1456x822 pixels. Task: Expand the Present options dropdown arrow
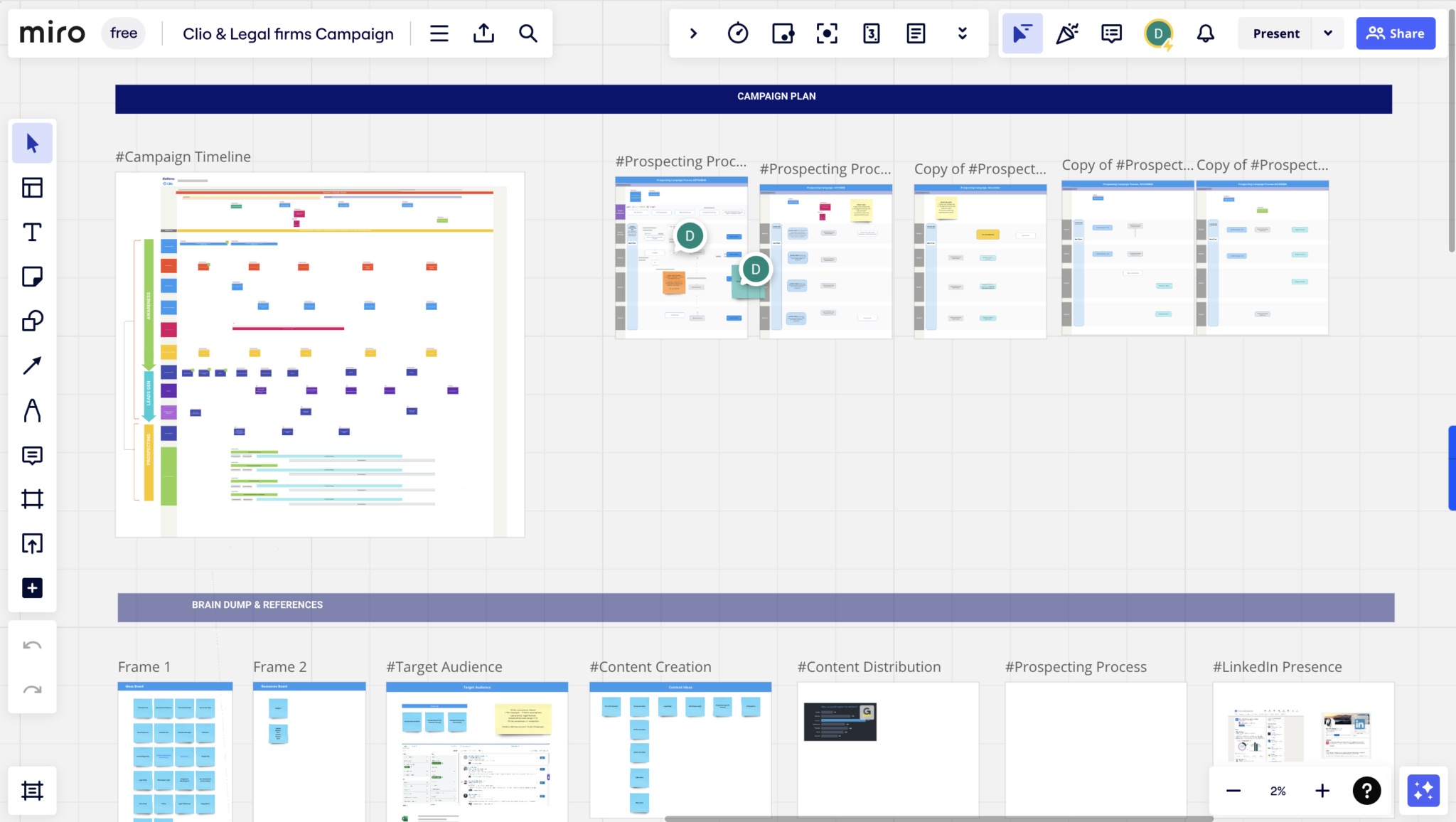tap(1327, 33)
